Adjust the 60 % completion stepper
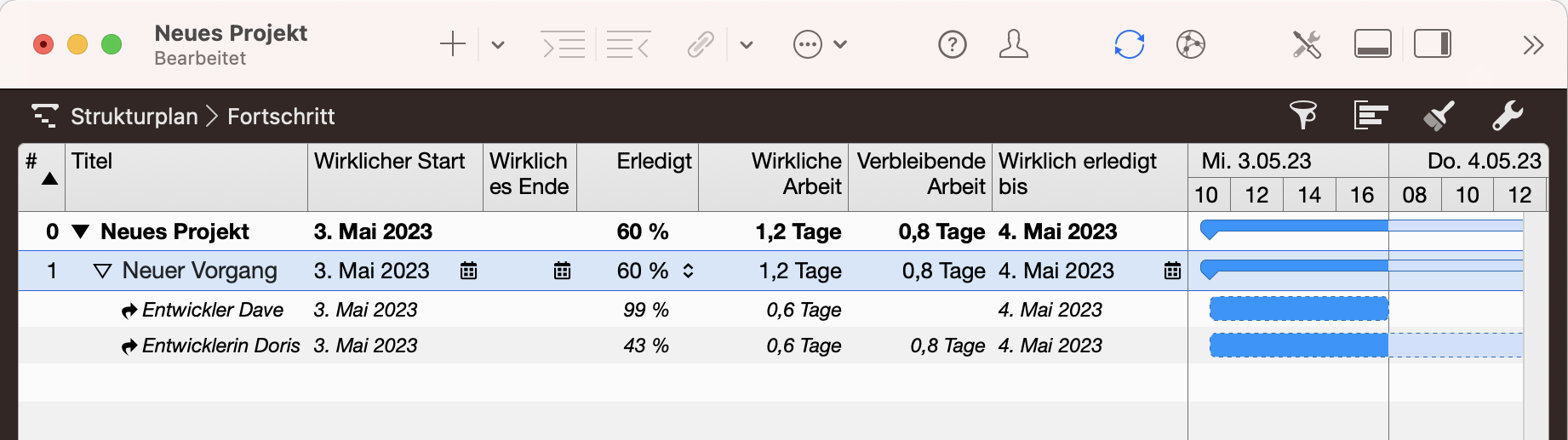 point(688,271)
